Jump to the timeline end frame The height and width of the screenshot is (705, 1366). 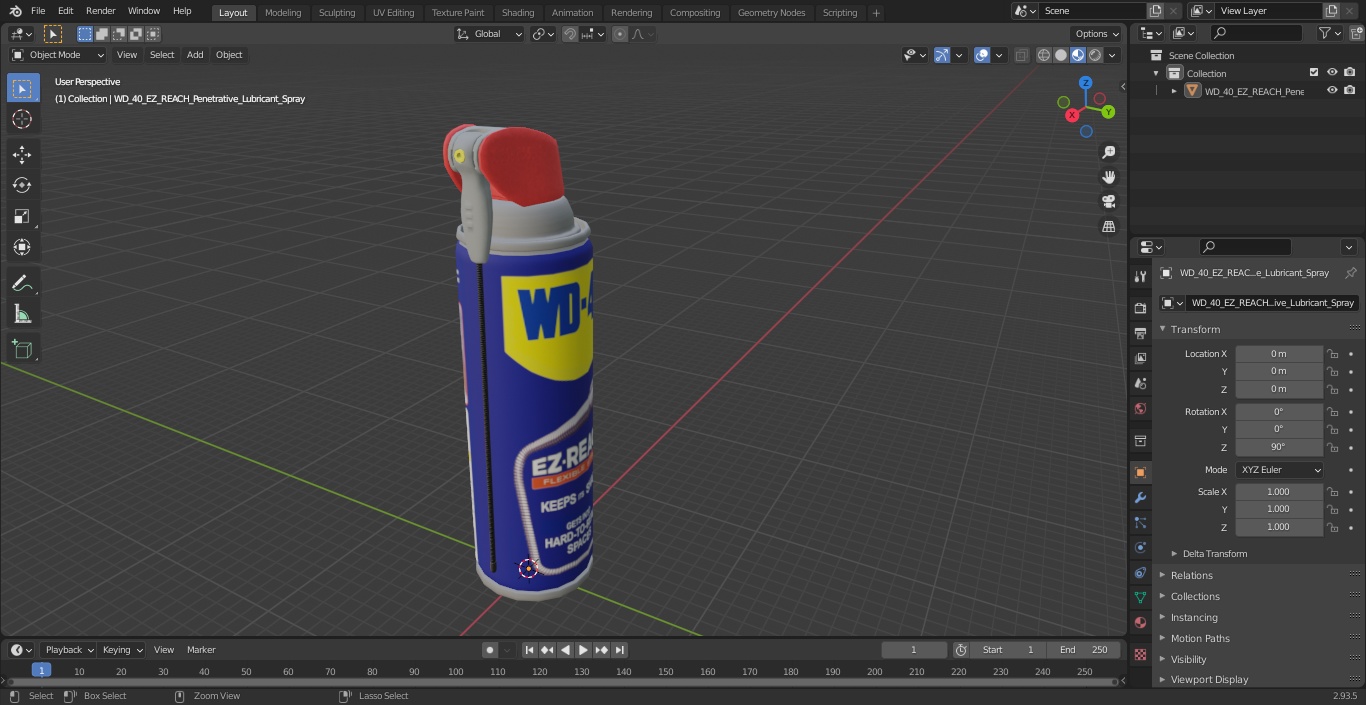(x=620, y=650)
